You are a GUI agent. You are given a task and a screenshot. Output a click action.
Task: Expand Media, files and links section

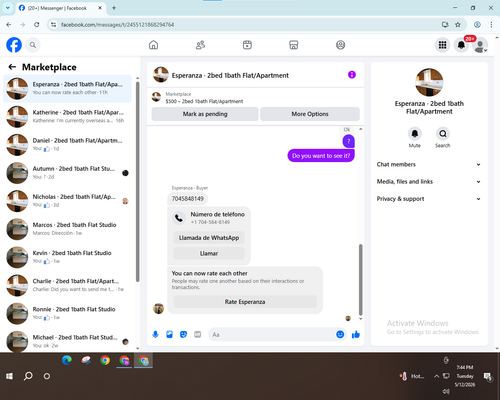[429, 182]
